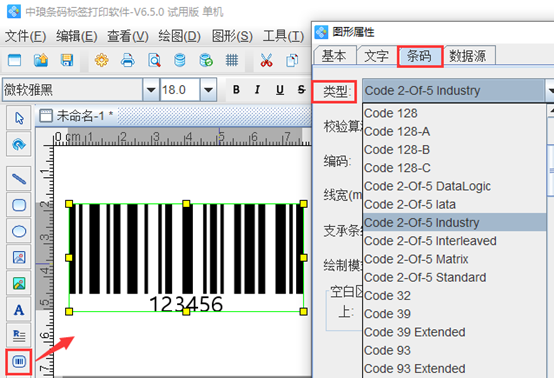The image size is (554, 378).
Task: Open document settings with the gear icon
Action: click(x=102, y=60)
